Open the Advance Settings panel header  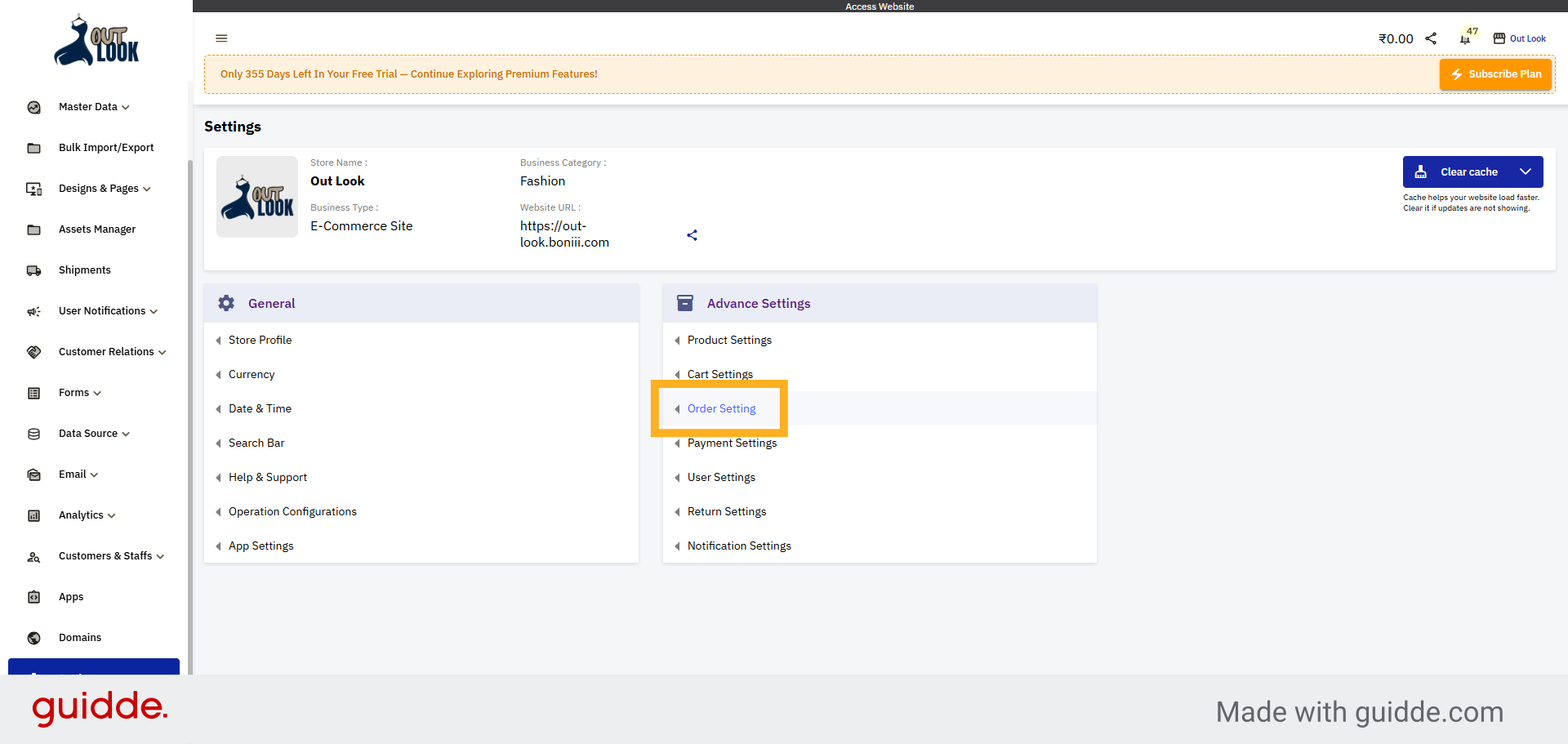[758, 303]
